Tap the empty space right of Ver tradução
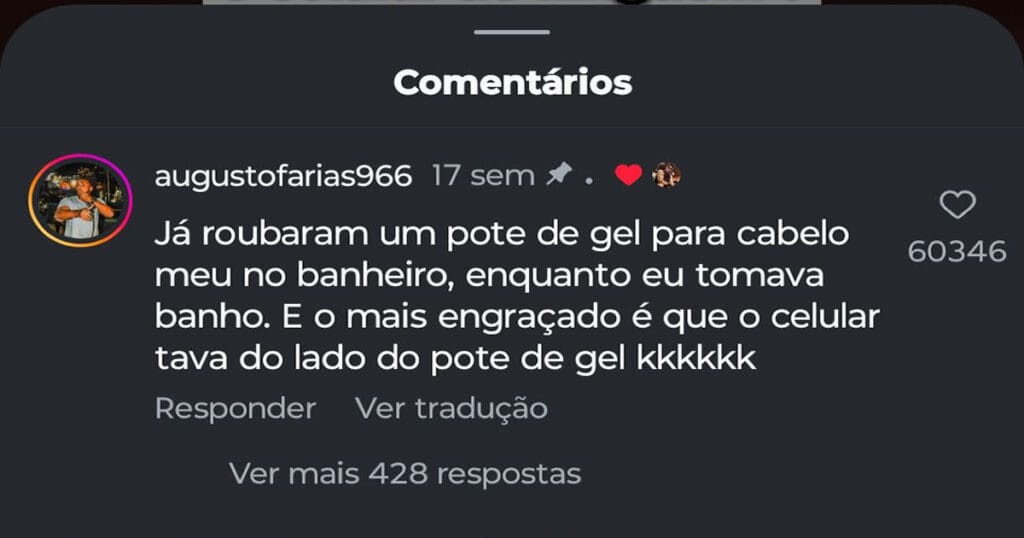 [x=718, y=409]
